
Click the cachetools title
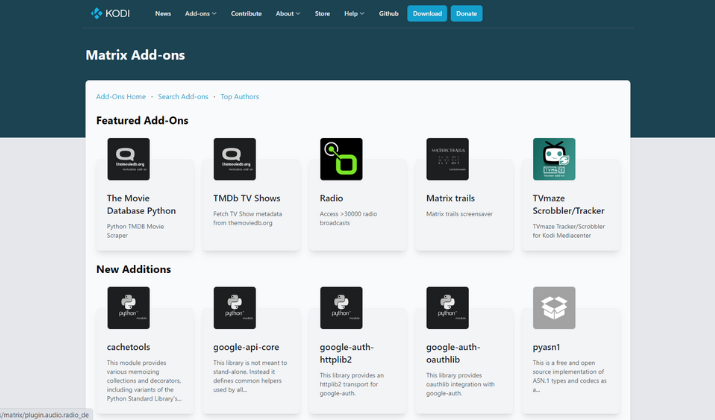[x=129, y=347]
